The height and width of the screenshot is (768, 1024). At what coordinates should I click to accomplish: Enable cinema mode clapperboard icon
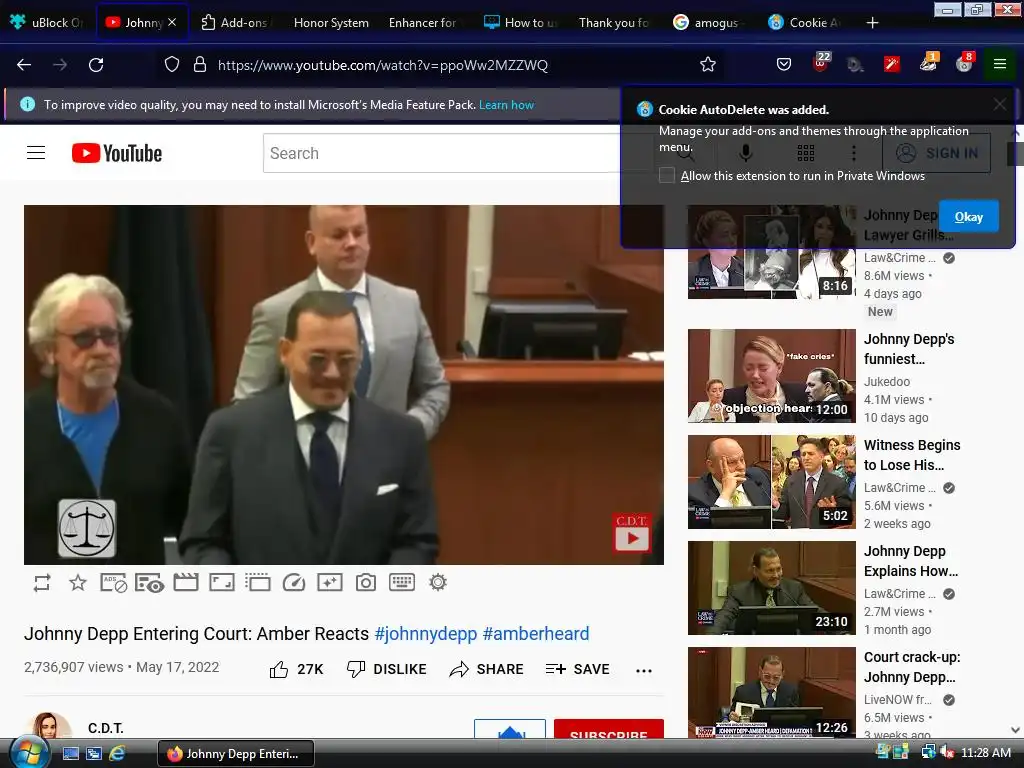point(185,583)
